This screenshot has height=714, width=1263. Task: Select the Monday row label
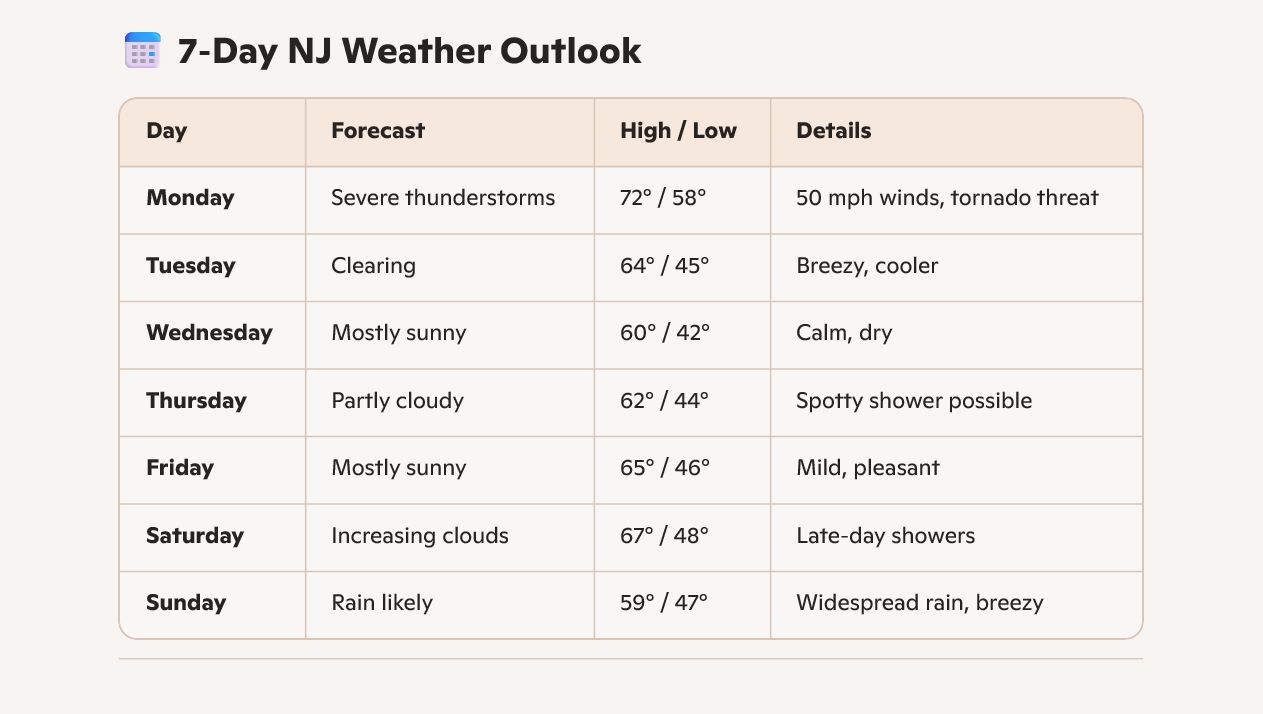click(190, 198)
